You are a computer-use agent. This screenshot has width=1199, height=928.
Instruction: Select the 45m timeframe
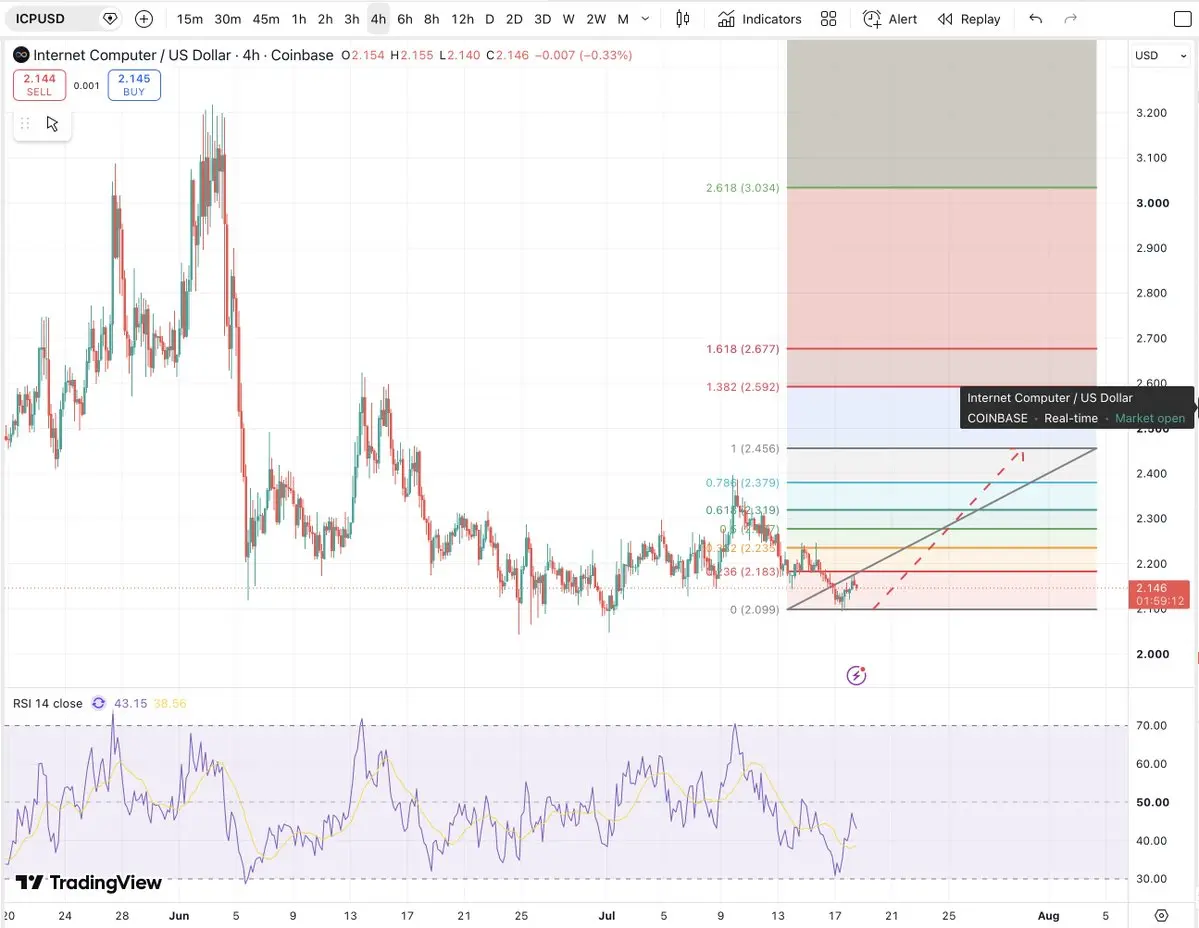pyautogui.click(x=265, y=19)
